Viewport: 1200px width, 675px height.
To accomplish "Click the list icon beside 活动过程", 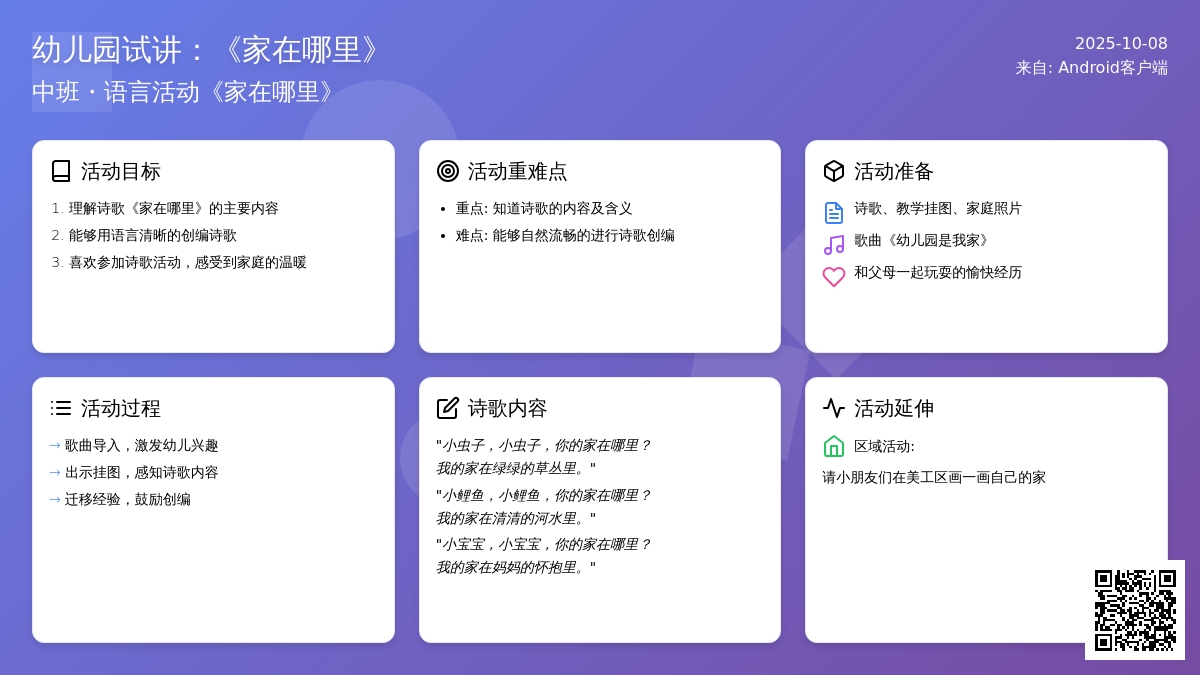I will click(61, 408).
